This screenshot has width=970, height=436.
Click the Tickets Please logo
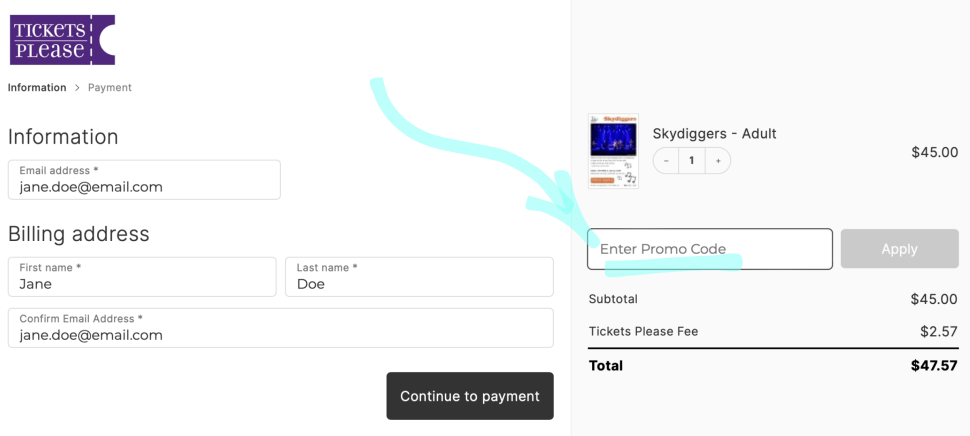tap(62, 40)
